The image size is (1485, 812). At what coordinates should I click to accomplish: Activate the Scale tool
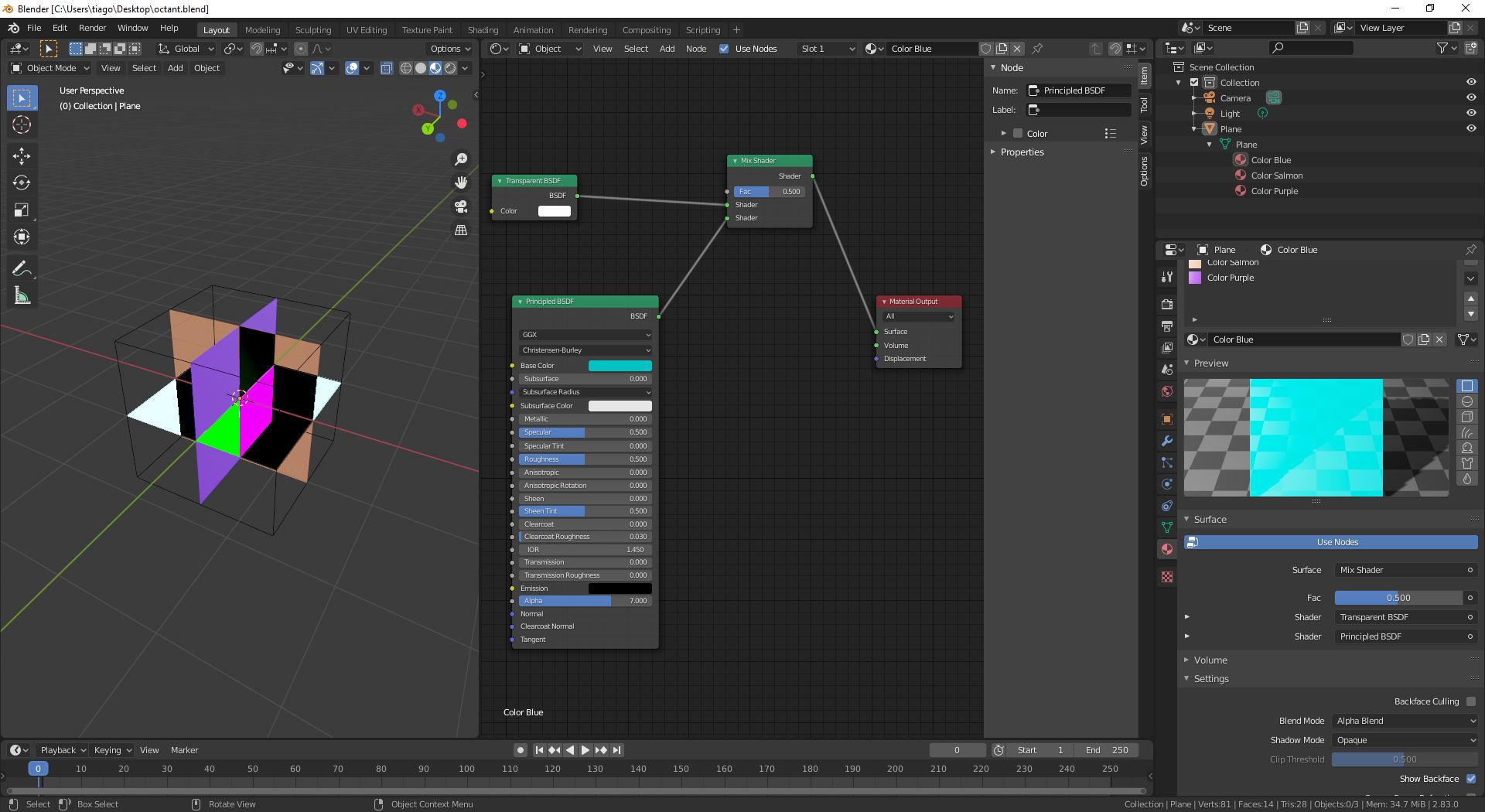22,210
